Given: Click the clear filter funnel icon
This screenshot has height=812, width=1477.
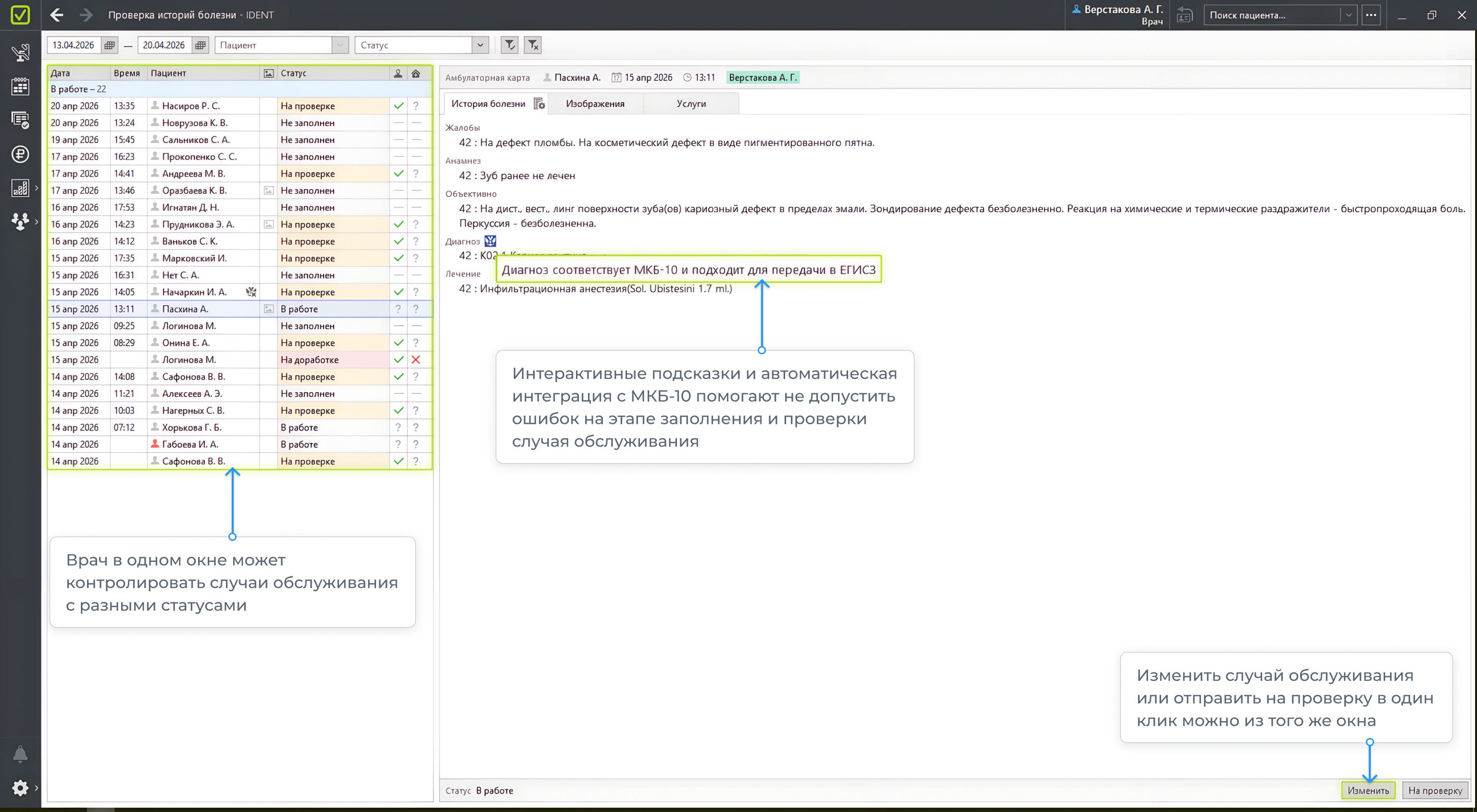Looking at the screenshot, I should [x=533, y=45].
